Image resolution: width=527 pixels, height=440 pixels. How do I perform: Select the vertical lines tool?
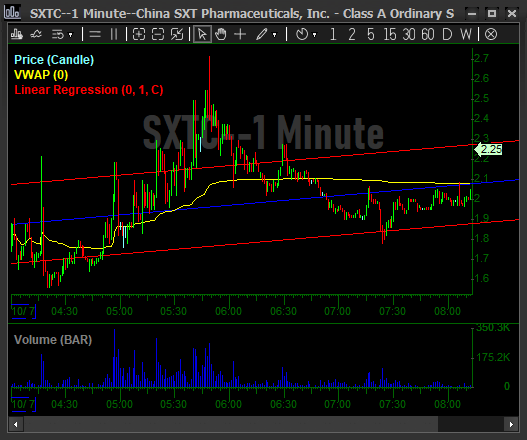pos(114,34)
